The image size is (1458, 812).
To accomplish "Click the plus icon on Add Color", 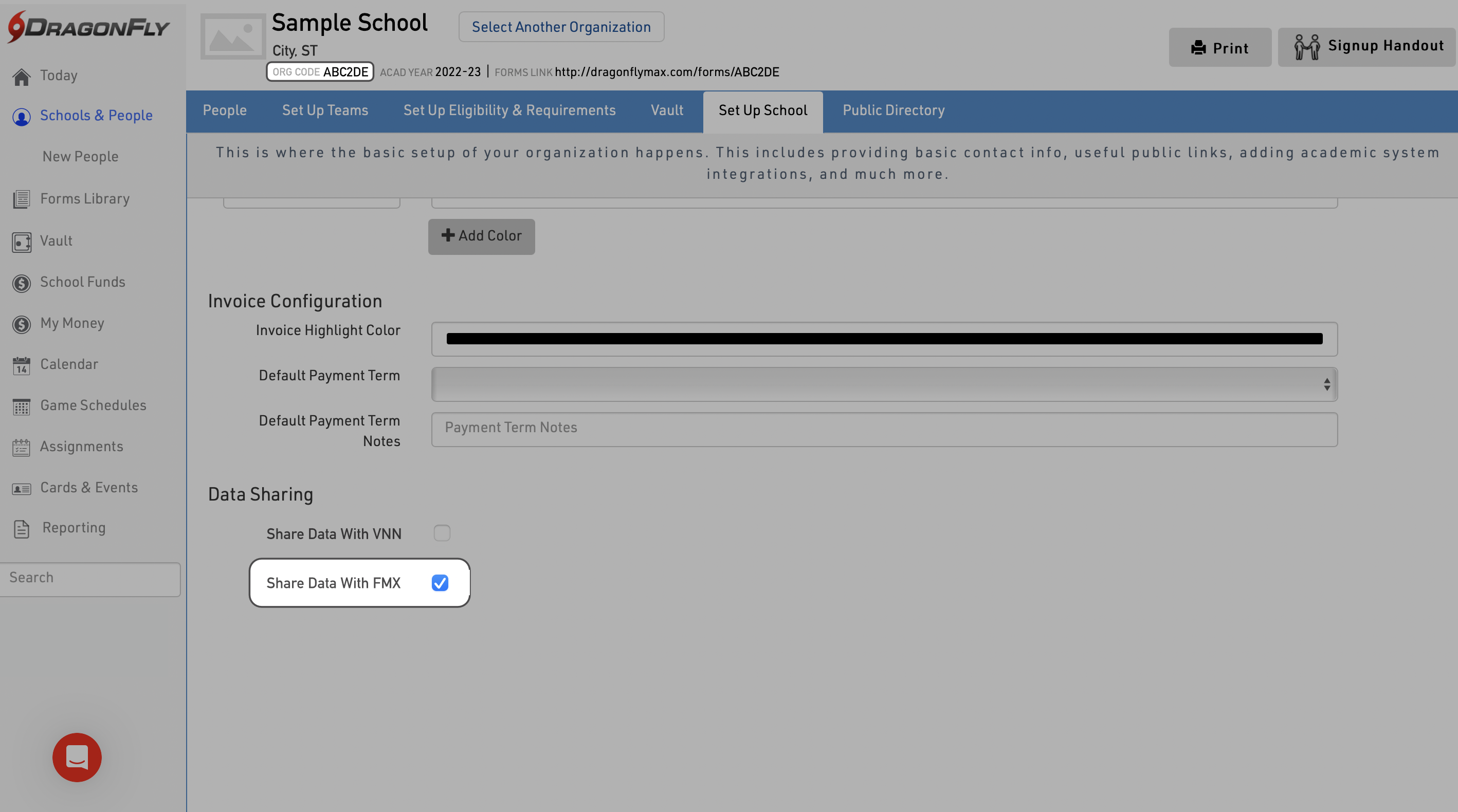I will coord(448,235).
